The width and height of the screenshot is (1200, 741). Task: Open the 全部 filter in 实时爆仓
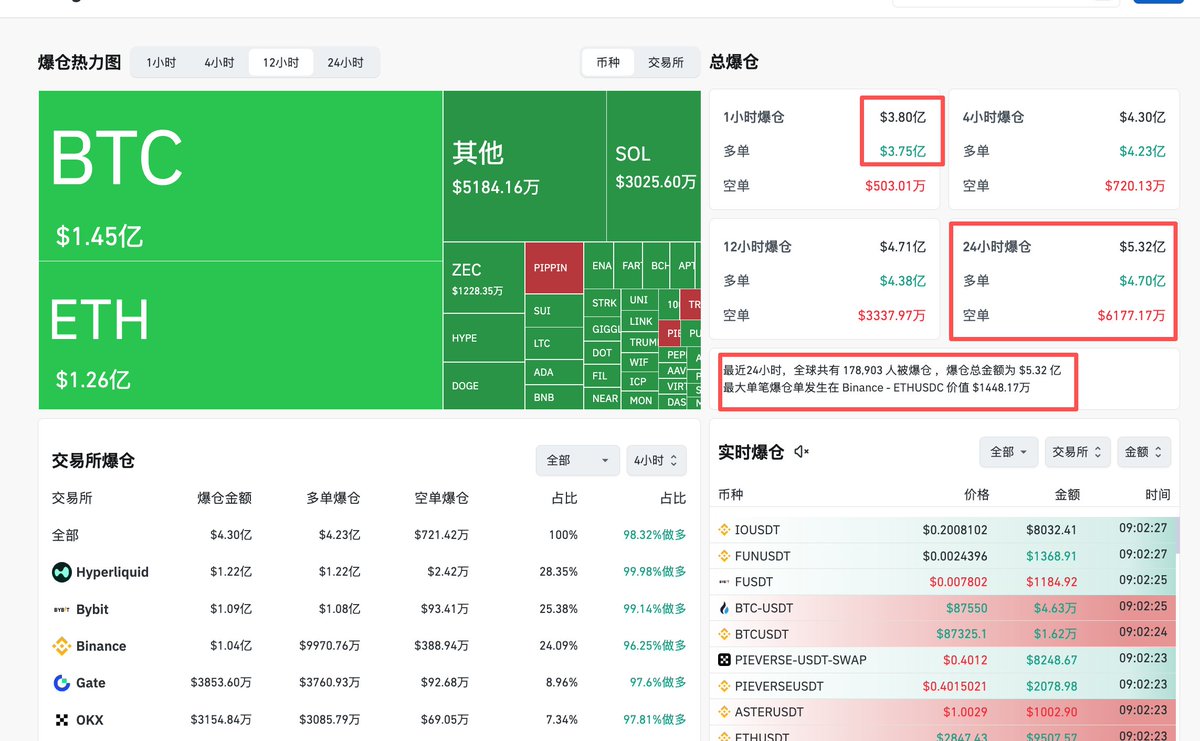pos(1008,452)
